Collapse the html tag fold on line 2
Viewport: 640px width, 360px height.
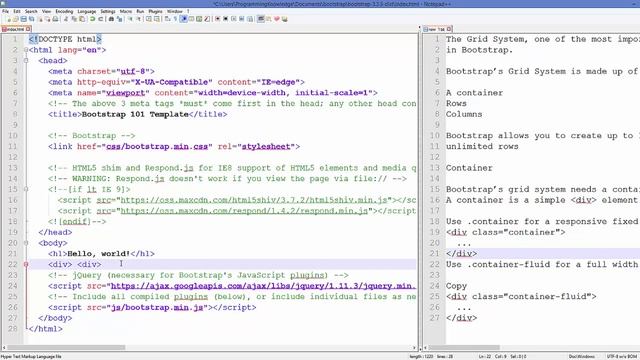point(26,50)
